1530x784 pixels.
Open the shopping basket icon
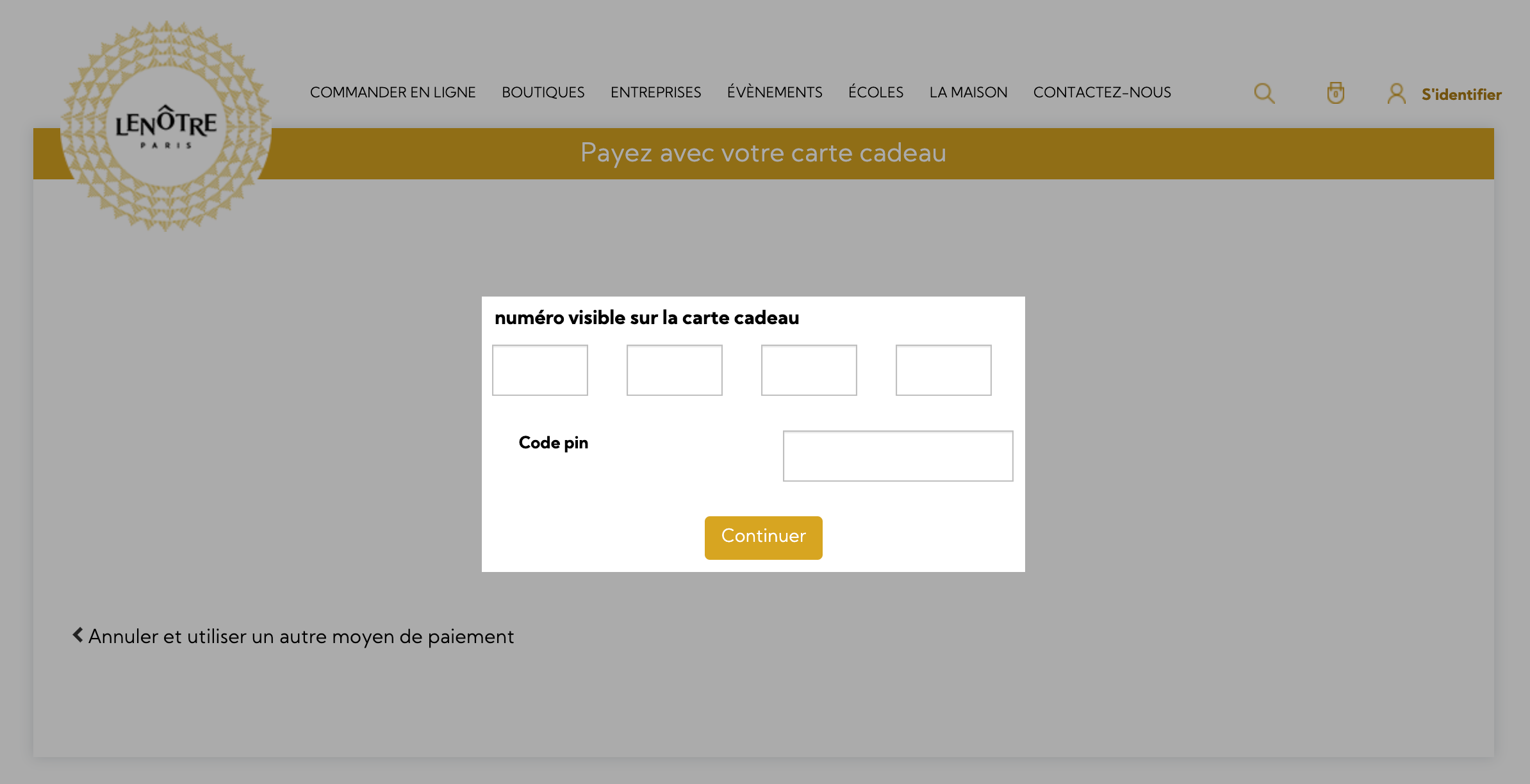coord(1335,93)
